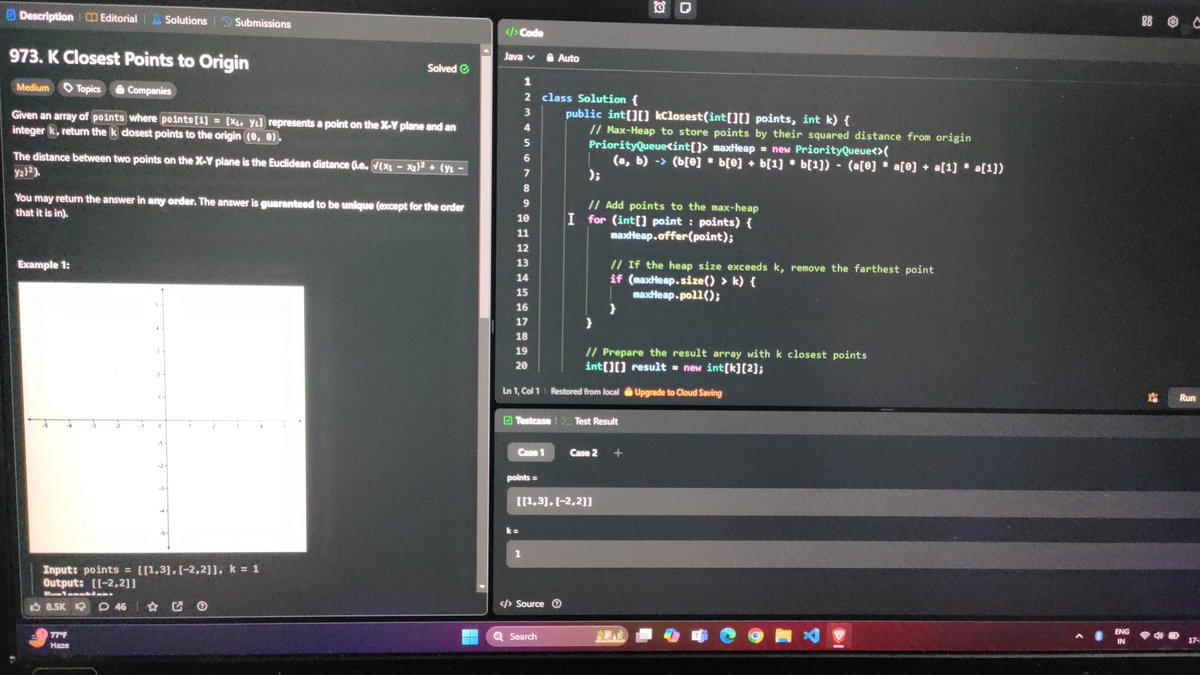The image size is (1200, 675).
Task: Expand hidden system tray icons
Action: click(x=1080, y=637)
